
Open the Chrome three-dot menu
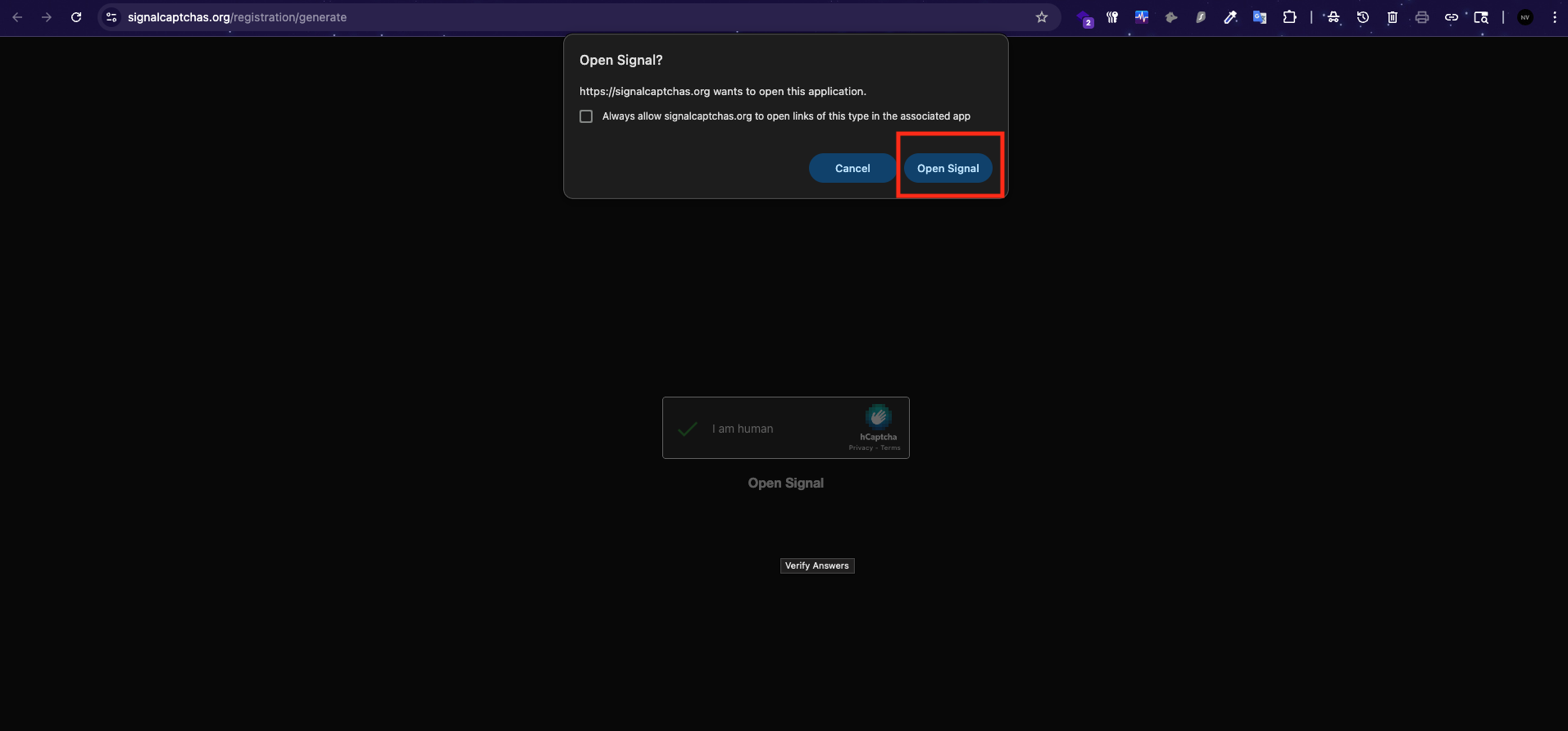pyautogui.click(x=1555, y=17)
